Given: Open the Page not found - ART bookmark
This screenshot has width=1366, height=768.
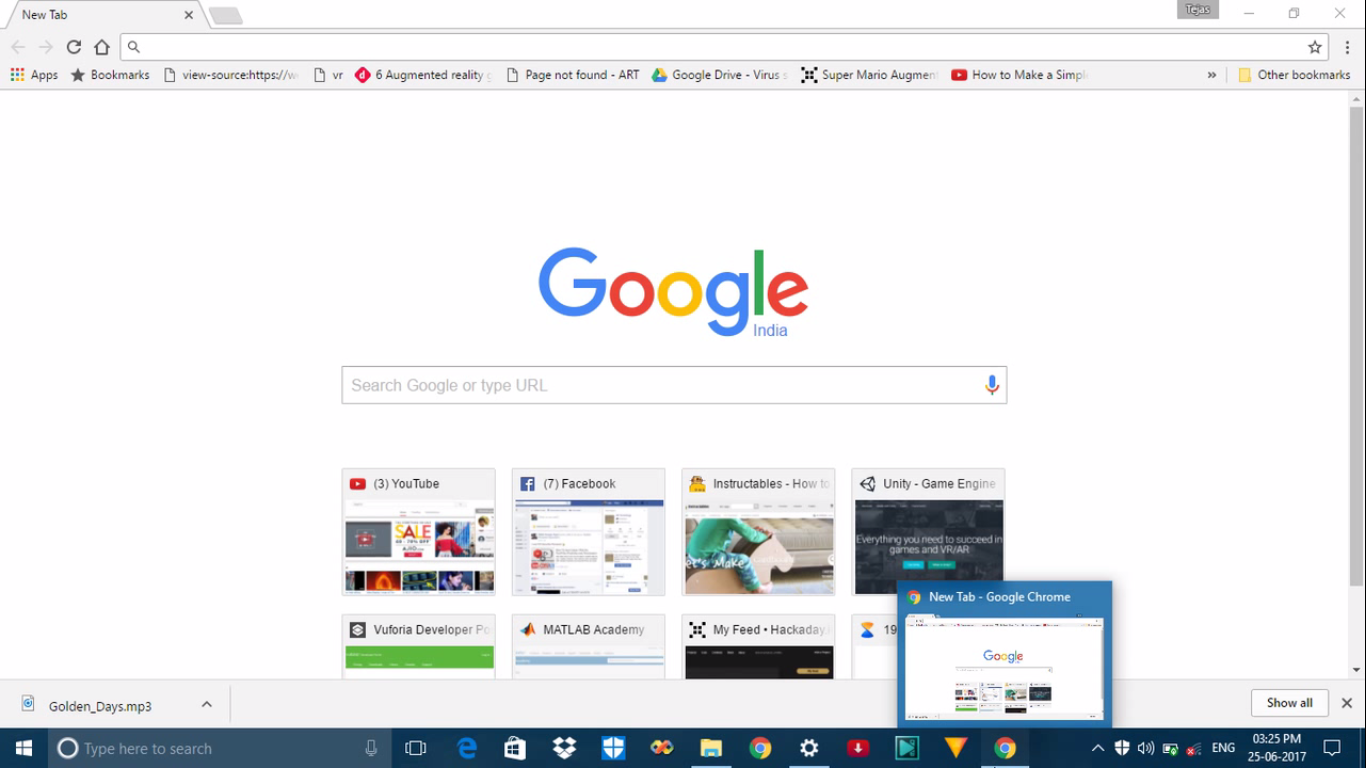Looking at the screenshot, I should (x=573, y=75).
